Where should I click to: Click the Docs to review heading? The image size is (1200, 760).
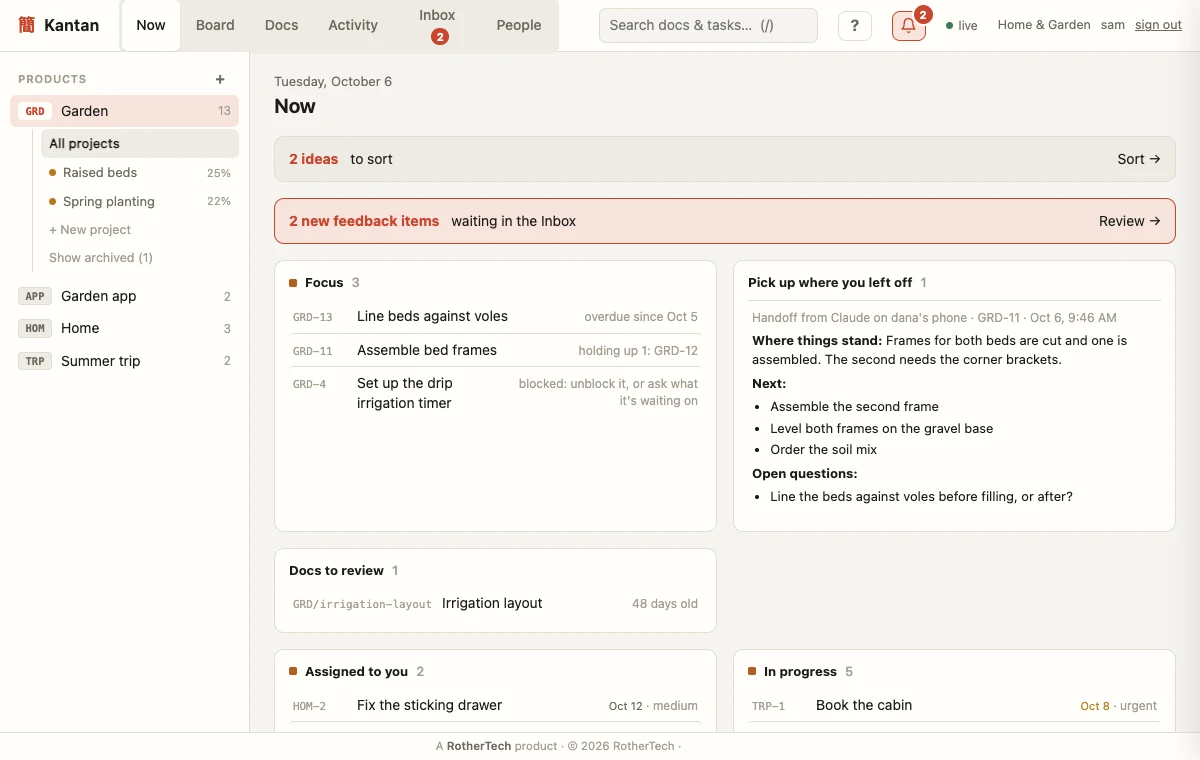[x=336, y=571]
